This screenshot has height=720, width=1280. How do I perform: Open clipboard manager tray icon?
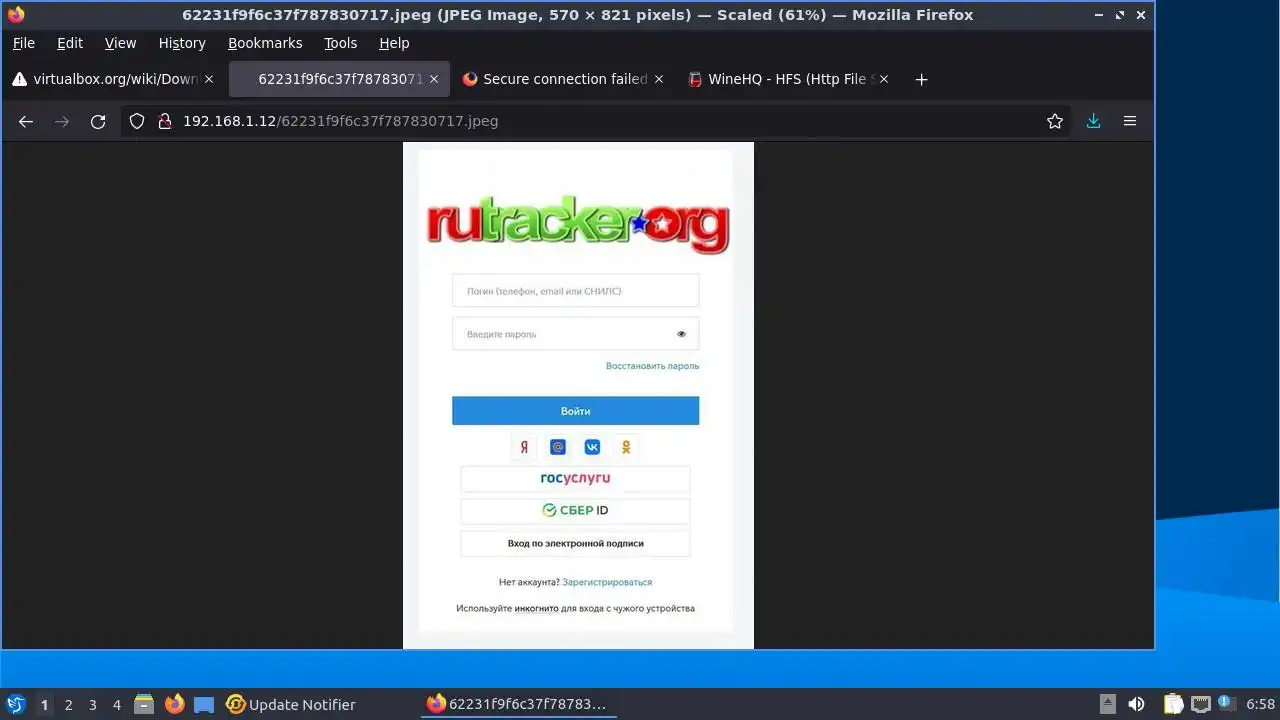[x=1173, y=704]
